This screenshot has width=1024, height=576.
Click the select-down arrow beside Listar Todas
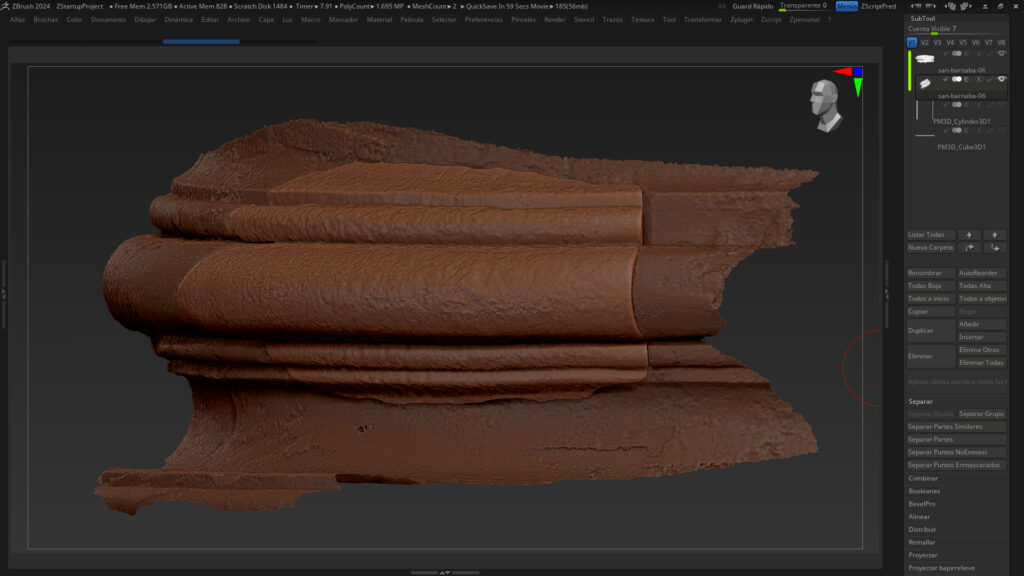[995, 234]
